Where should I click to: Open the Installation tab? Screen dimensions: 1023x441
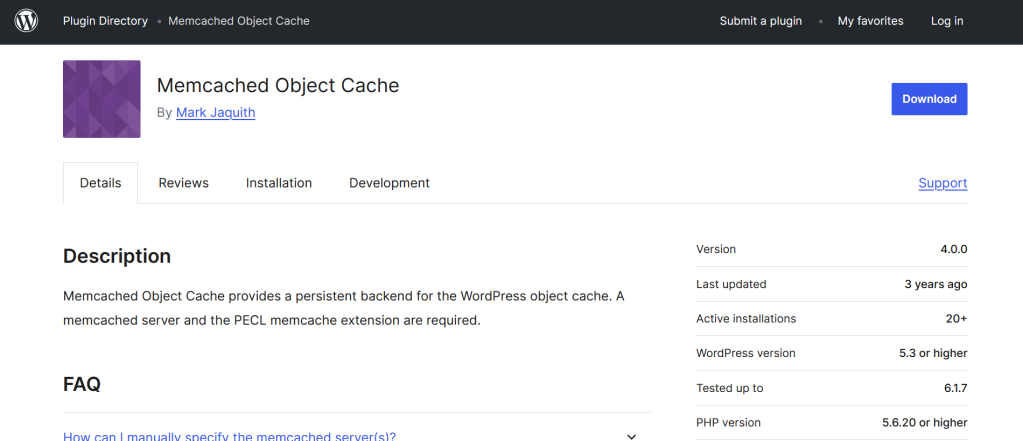click(x=279, y=183)
